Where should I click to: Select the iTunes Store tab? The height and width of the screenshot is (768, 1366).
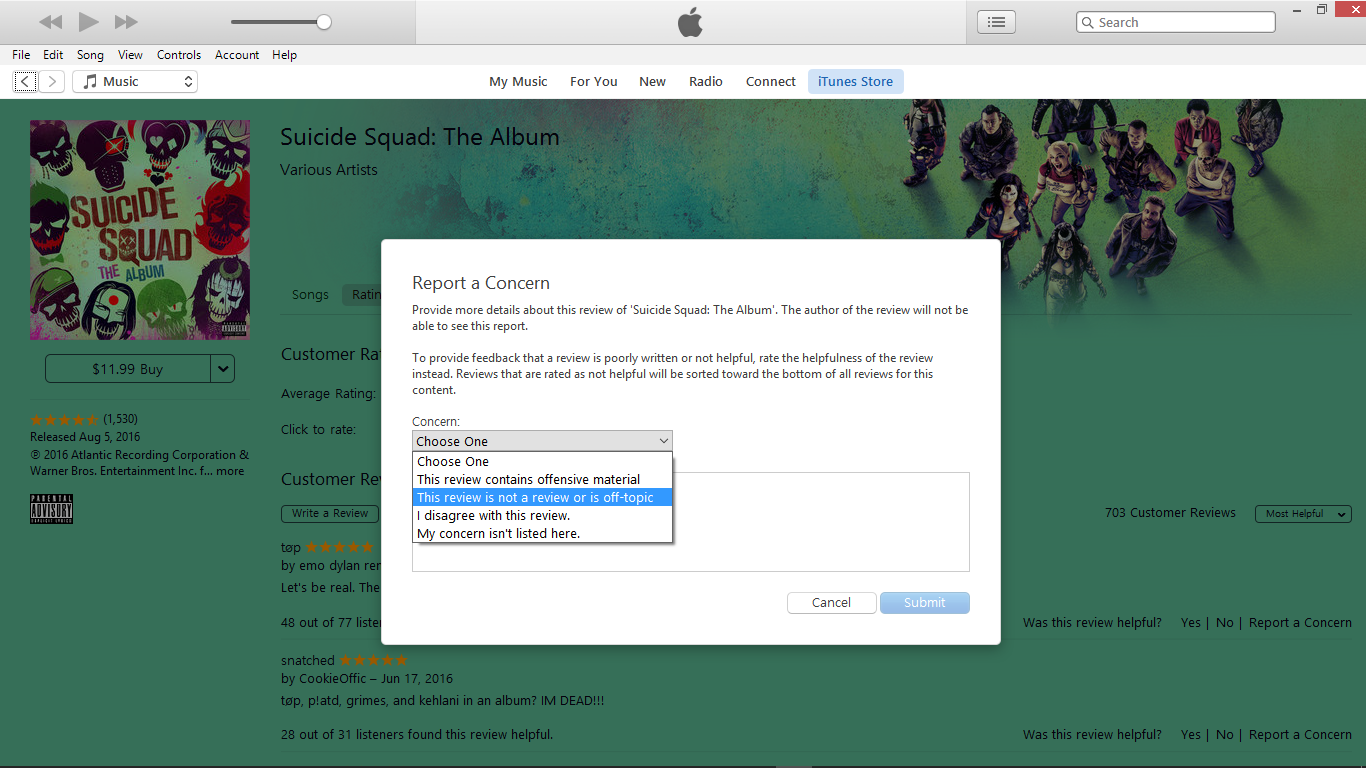pyautogui.click(x=856, y=82)
